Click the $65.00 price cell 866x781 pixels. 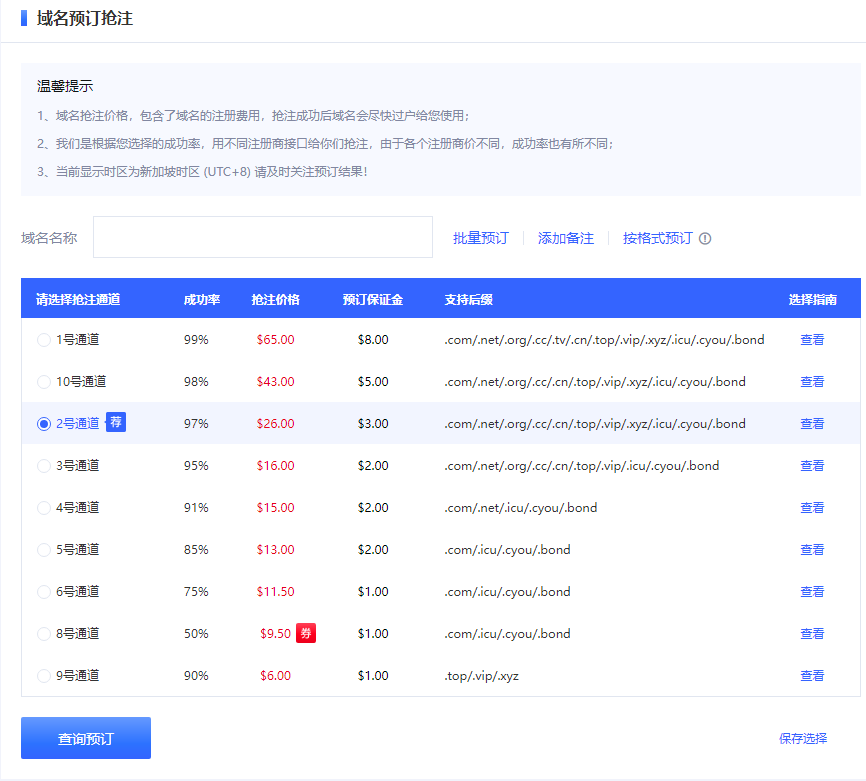point(275,340)
